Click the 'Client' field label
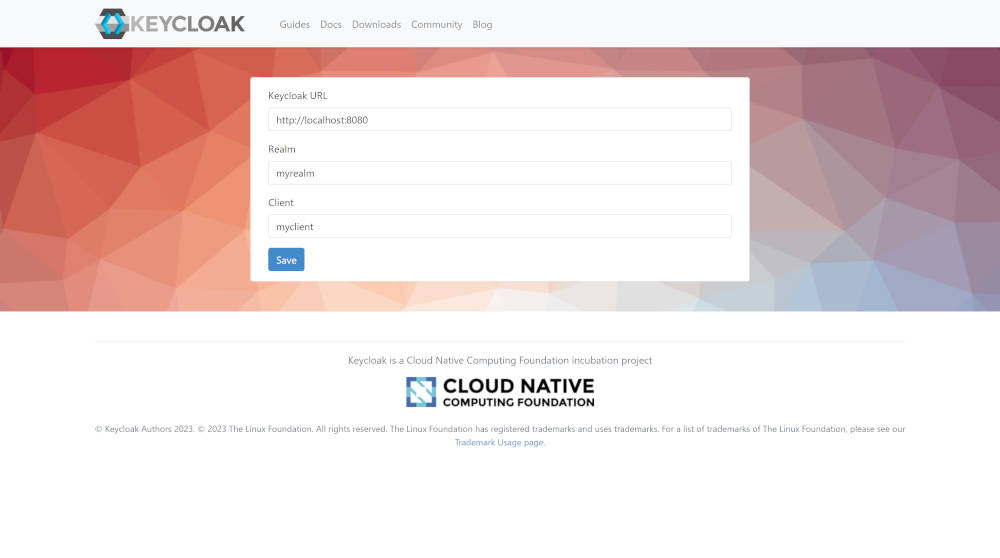1000x558 pixels. pos(281,203)
